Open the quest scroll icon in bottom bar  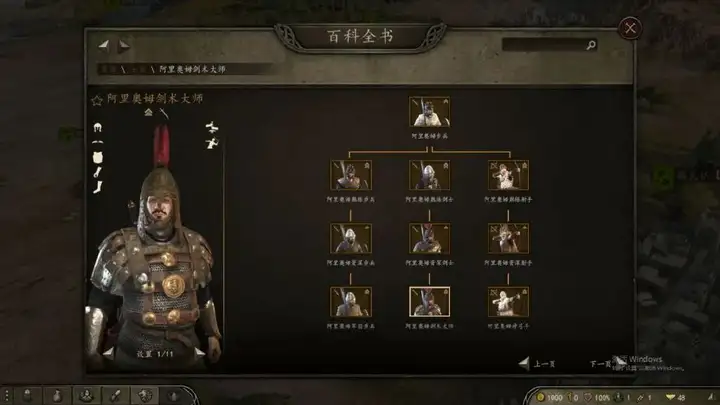click(x=115, y=396)
